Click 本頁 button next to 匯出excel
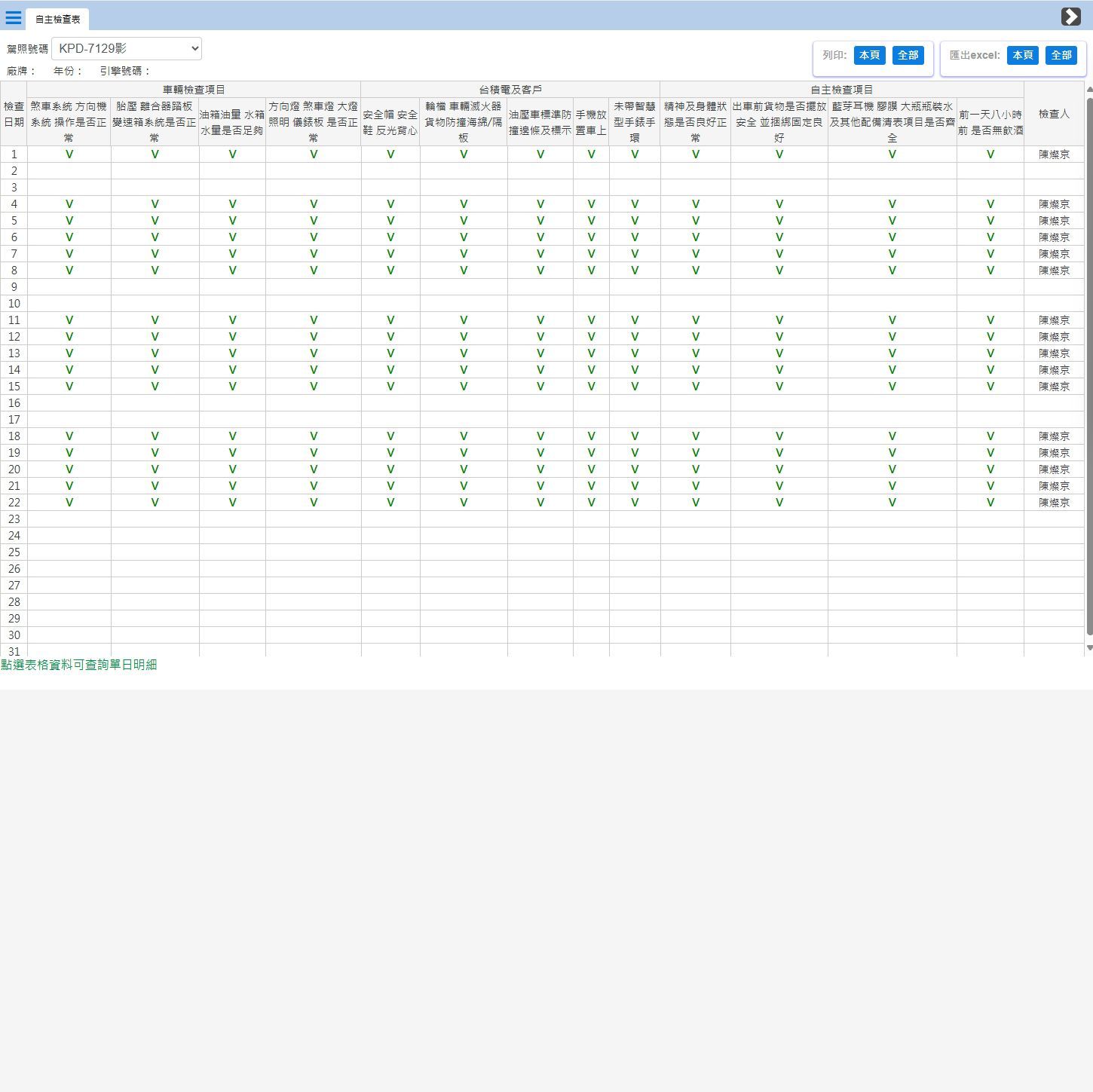The image size is (1093, 1092). (x=1023, y=55)
